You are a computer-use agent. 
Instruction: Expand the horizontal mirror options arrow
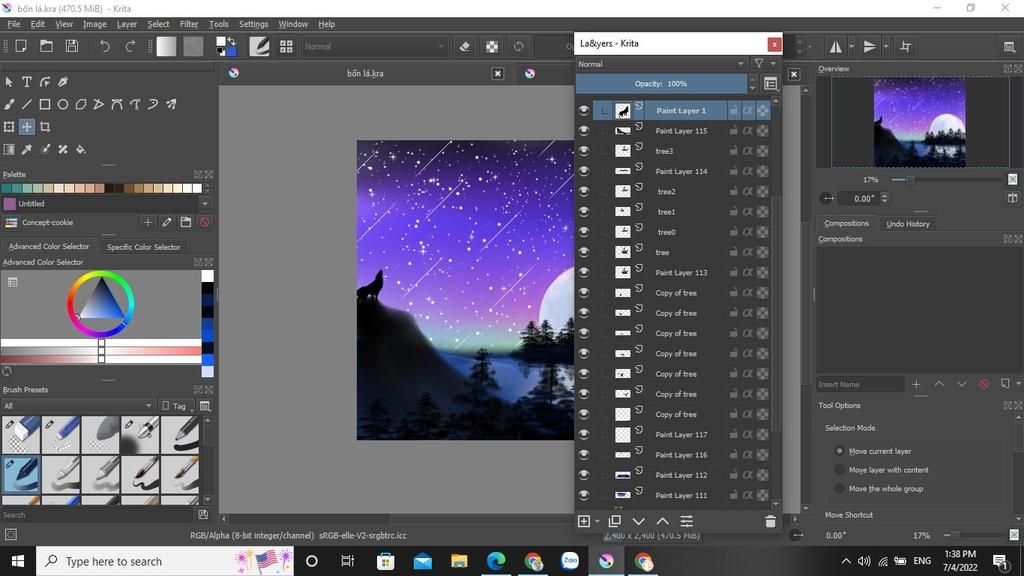pyautogui.click(x=851, y=46)
